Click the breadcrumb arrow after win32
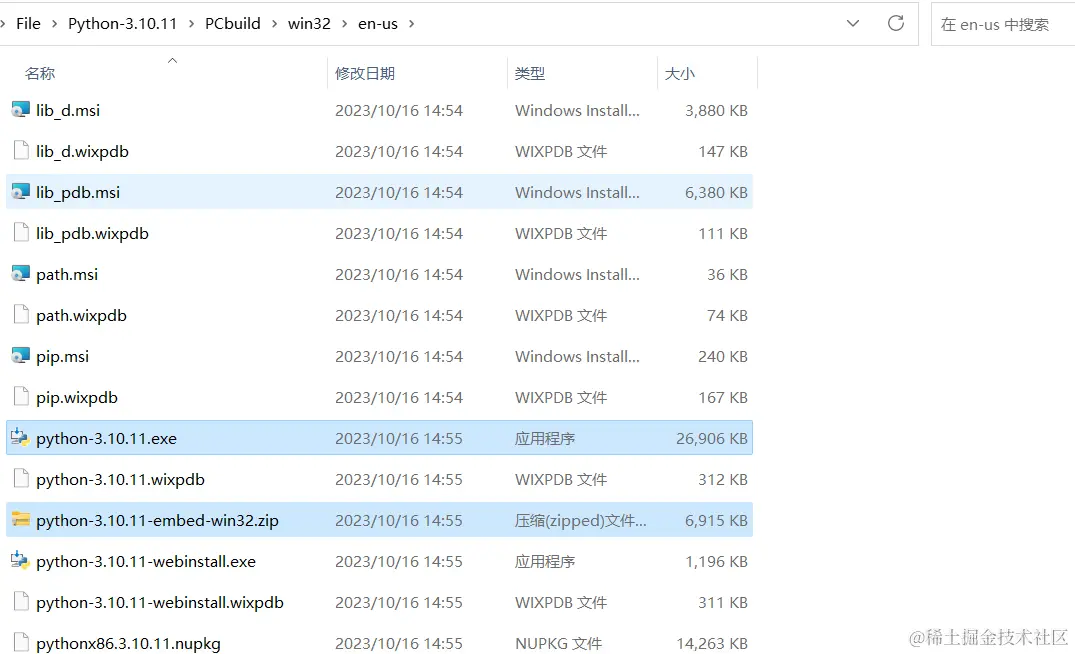1075x654 pixels. (x=345, y=23)
